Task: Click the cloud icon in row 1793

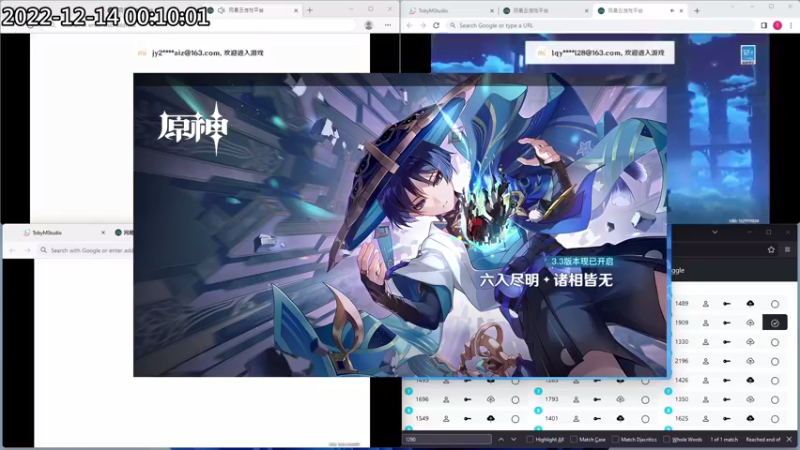Action: [620, 399]
